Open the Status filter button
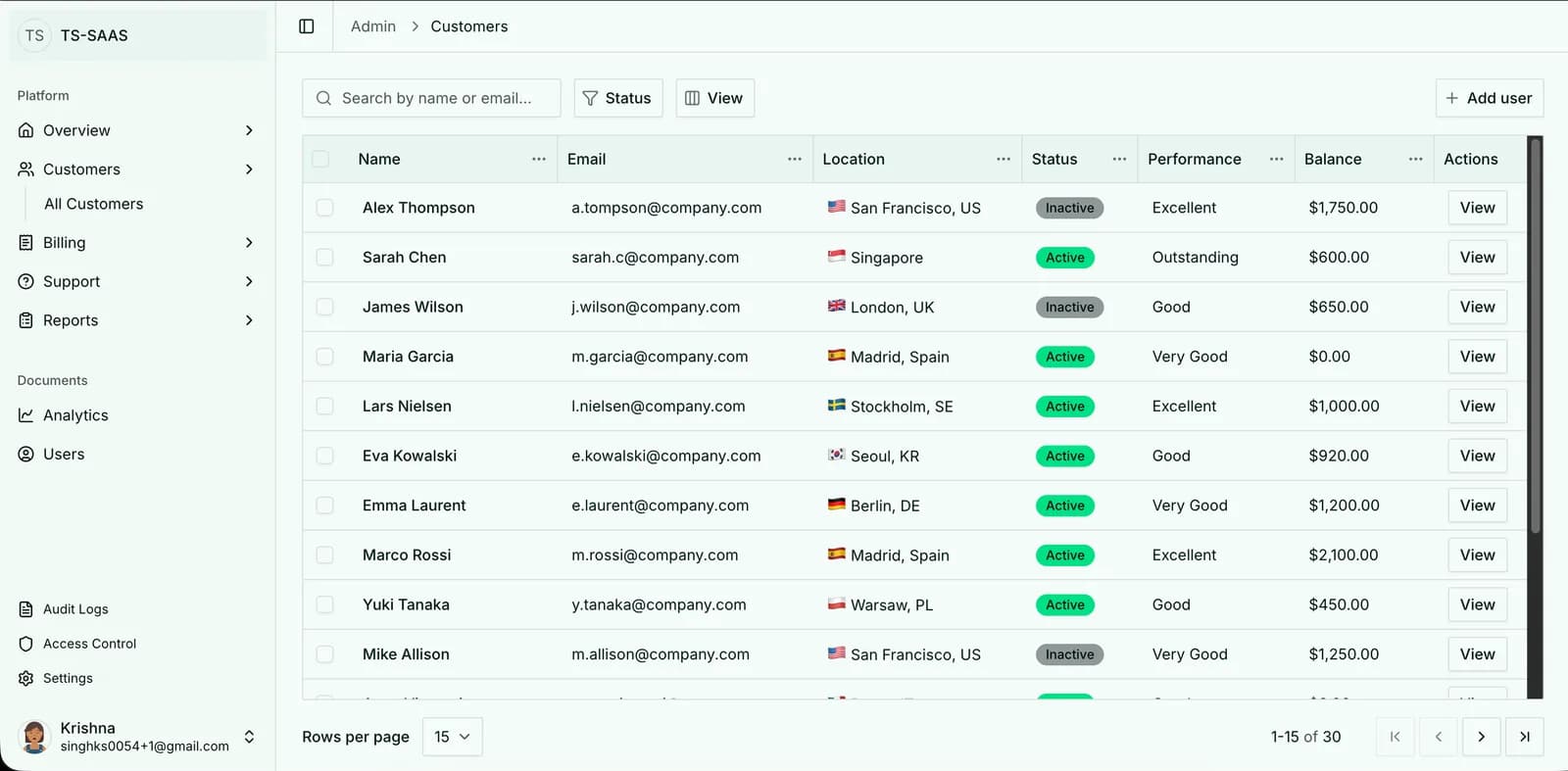The width and height of the screenshot is (1568, 771). coord(618,98)
